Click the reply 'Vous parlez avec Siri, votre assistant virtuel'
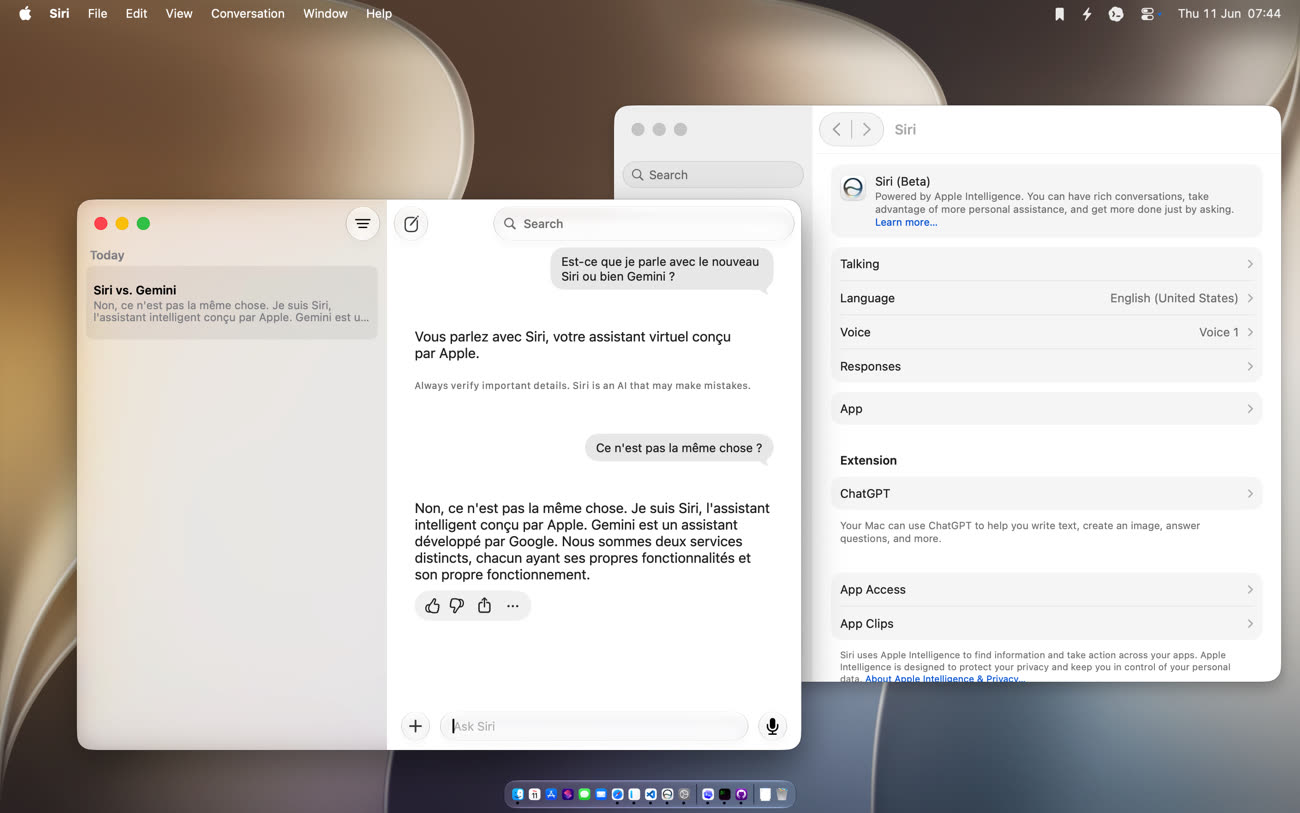 pos(573,345)
